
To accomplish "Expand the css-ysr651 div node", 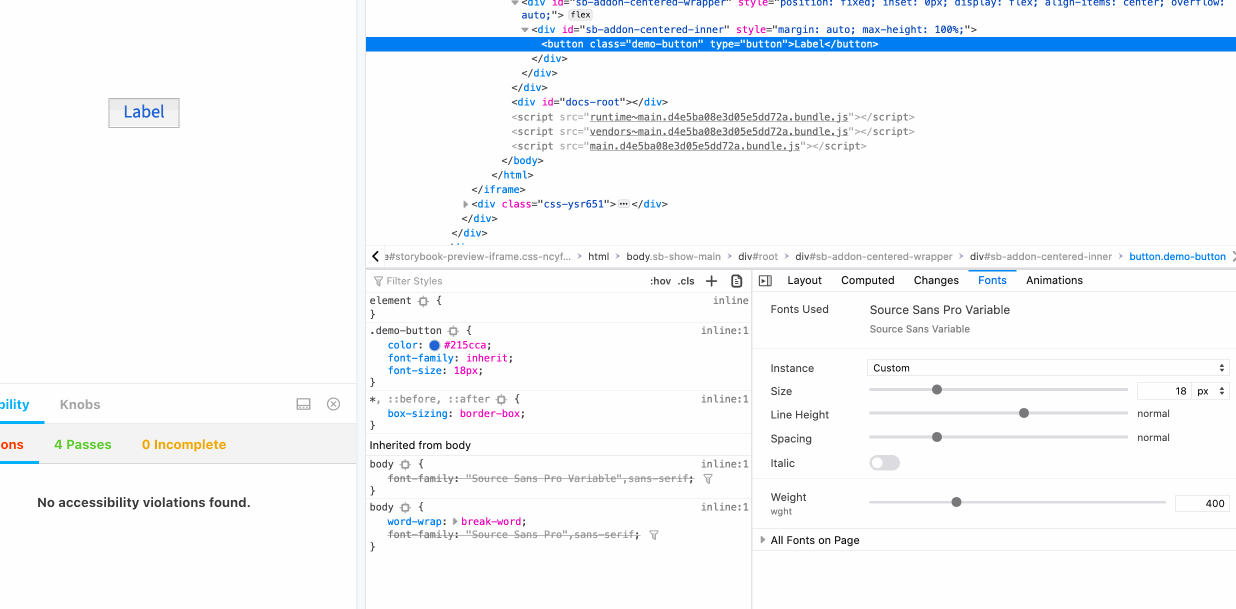I will point(466,204).
